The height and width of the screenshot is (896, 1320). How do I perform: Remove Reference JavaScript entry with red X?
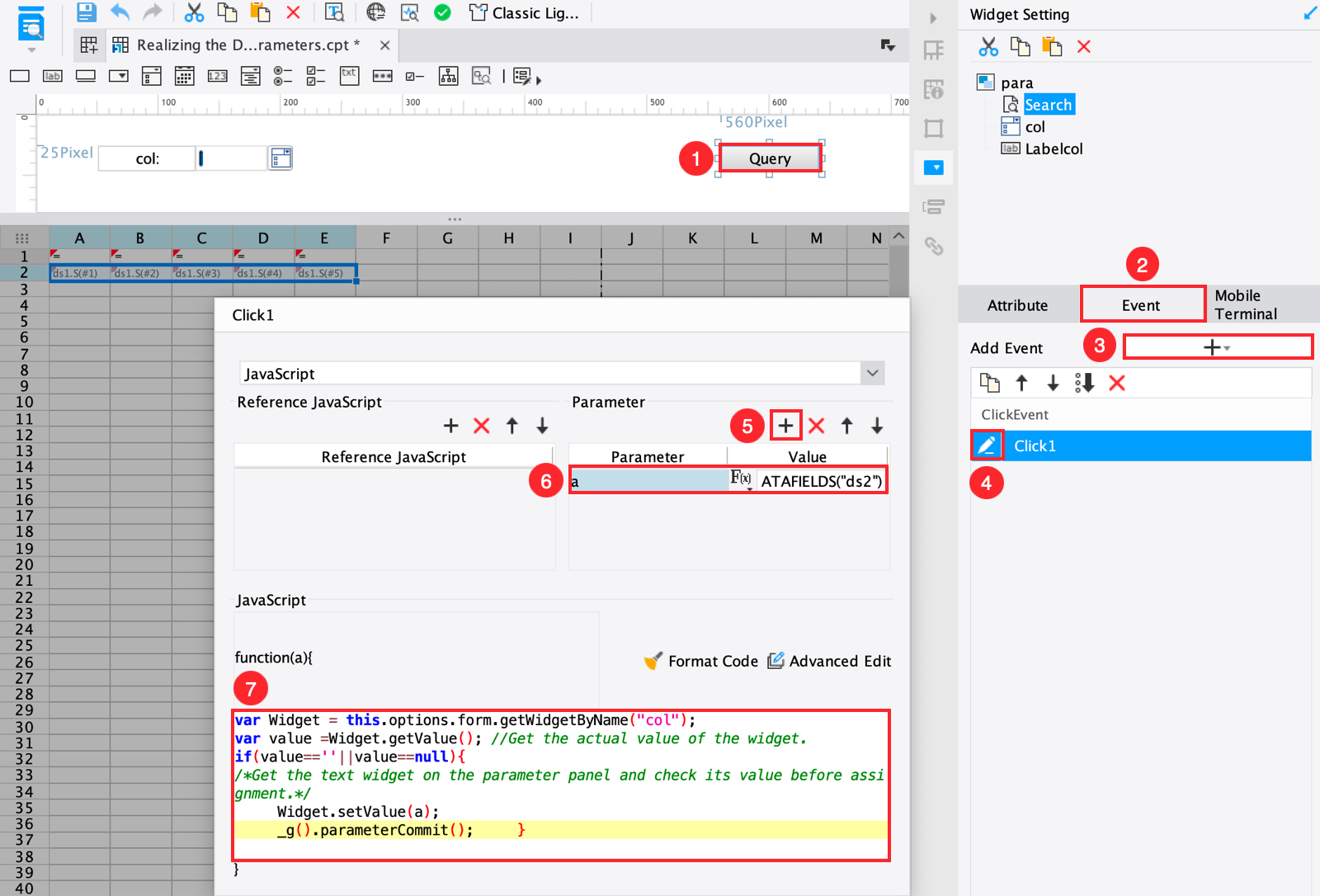coord(482,426)
